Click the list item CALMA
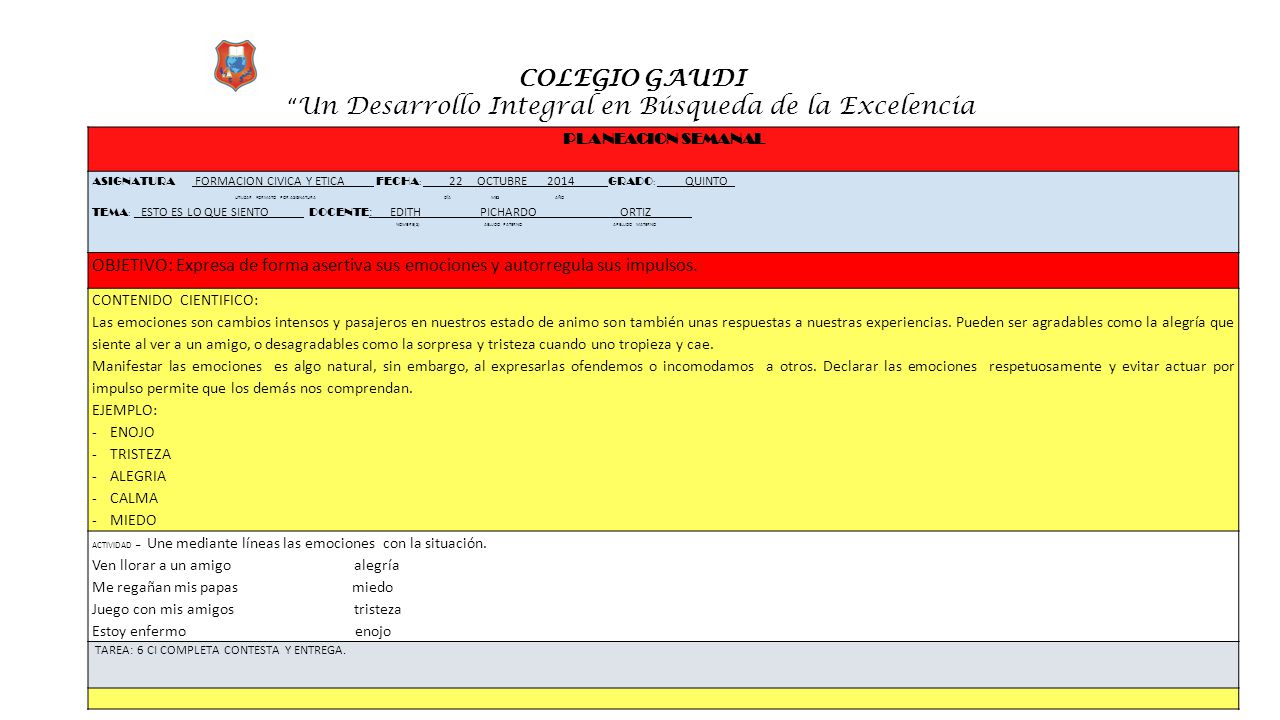Image resolution: width=1280 pixels, height=720 pixels. (134, 498)
